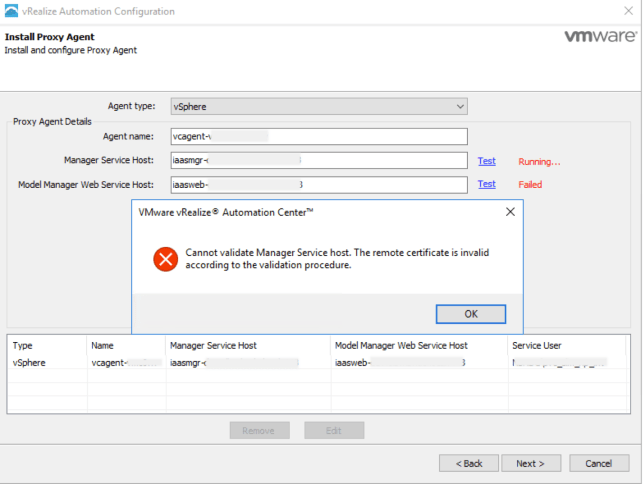Click the iaasmgr cell in the table
Screen dimensions: 643x484
[248, 363]
